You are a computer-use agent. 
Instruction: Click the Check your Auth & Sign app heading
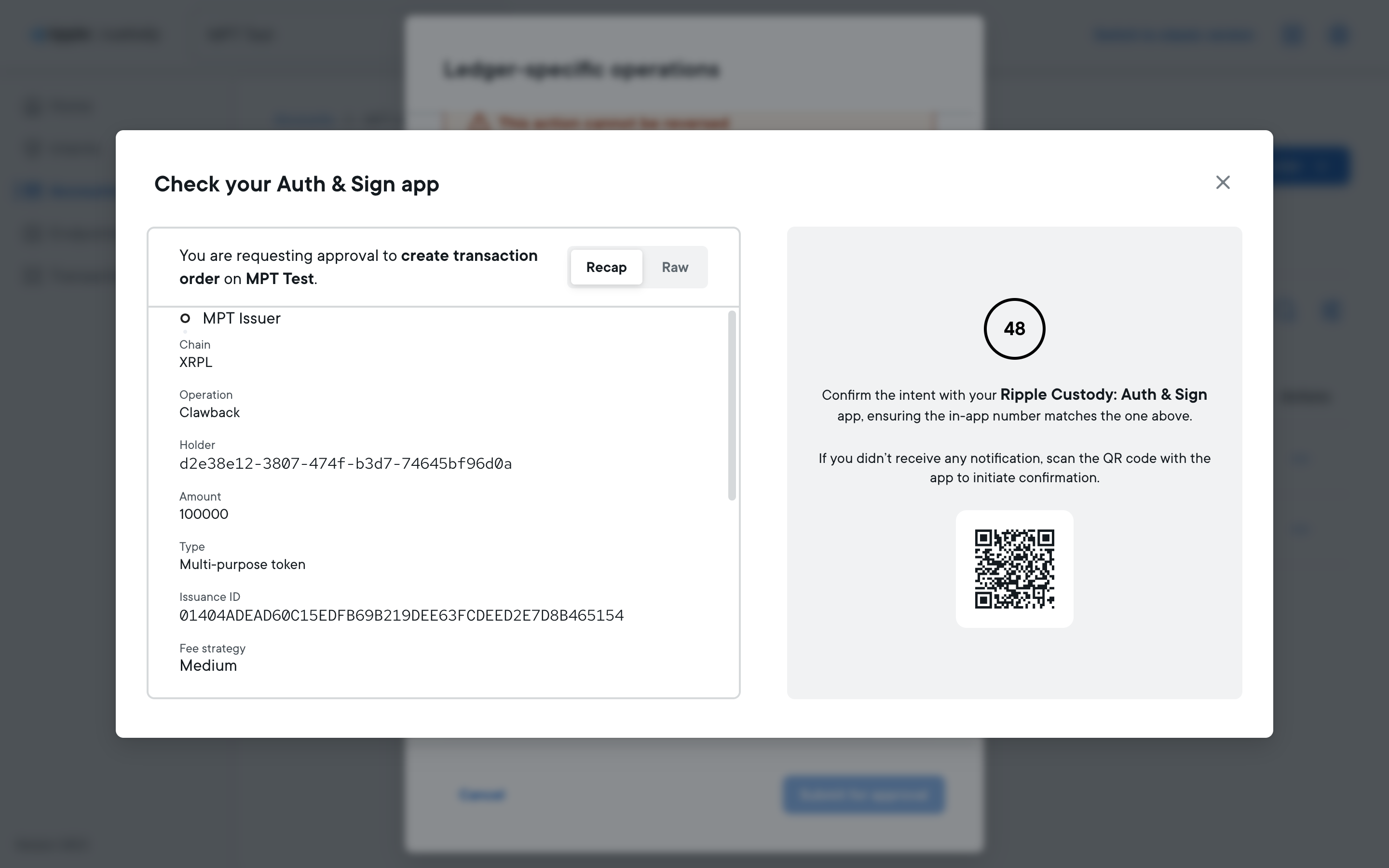tap(297, 184)
